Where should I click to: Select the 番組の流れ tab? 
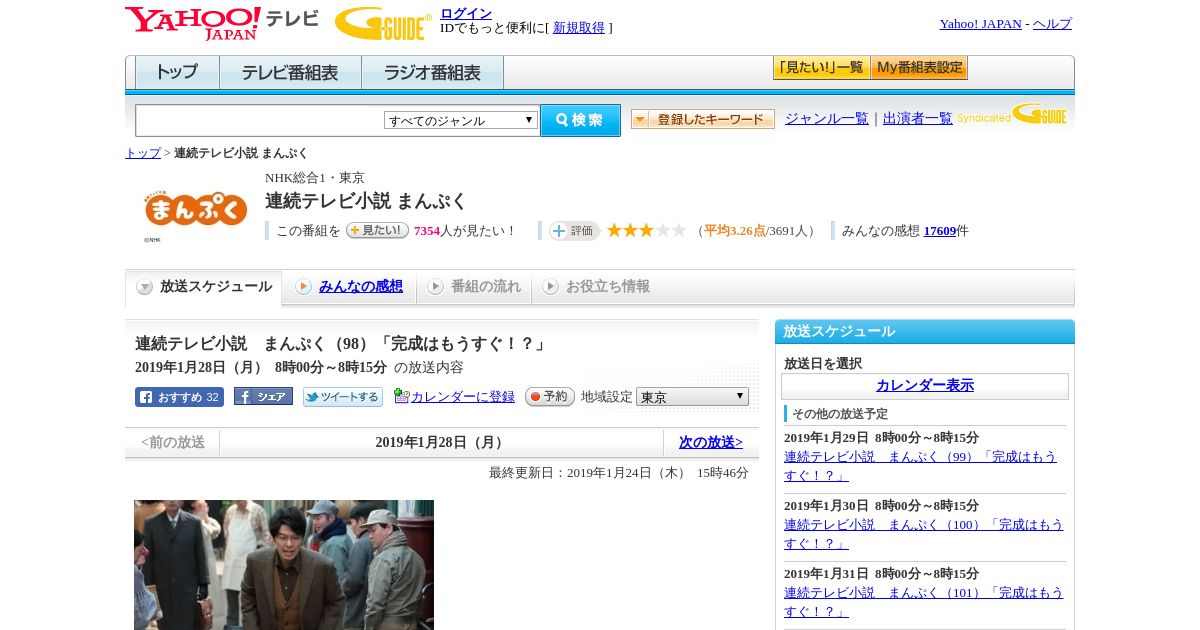pyautogui.click(x=474, y=287)
